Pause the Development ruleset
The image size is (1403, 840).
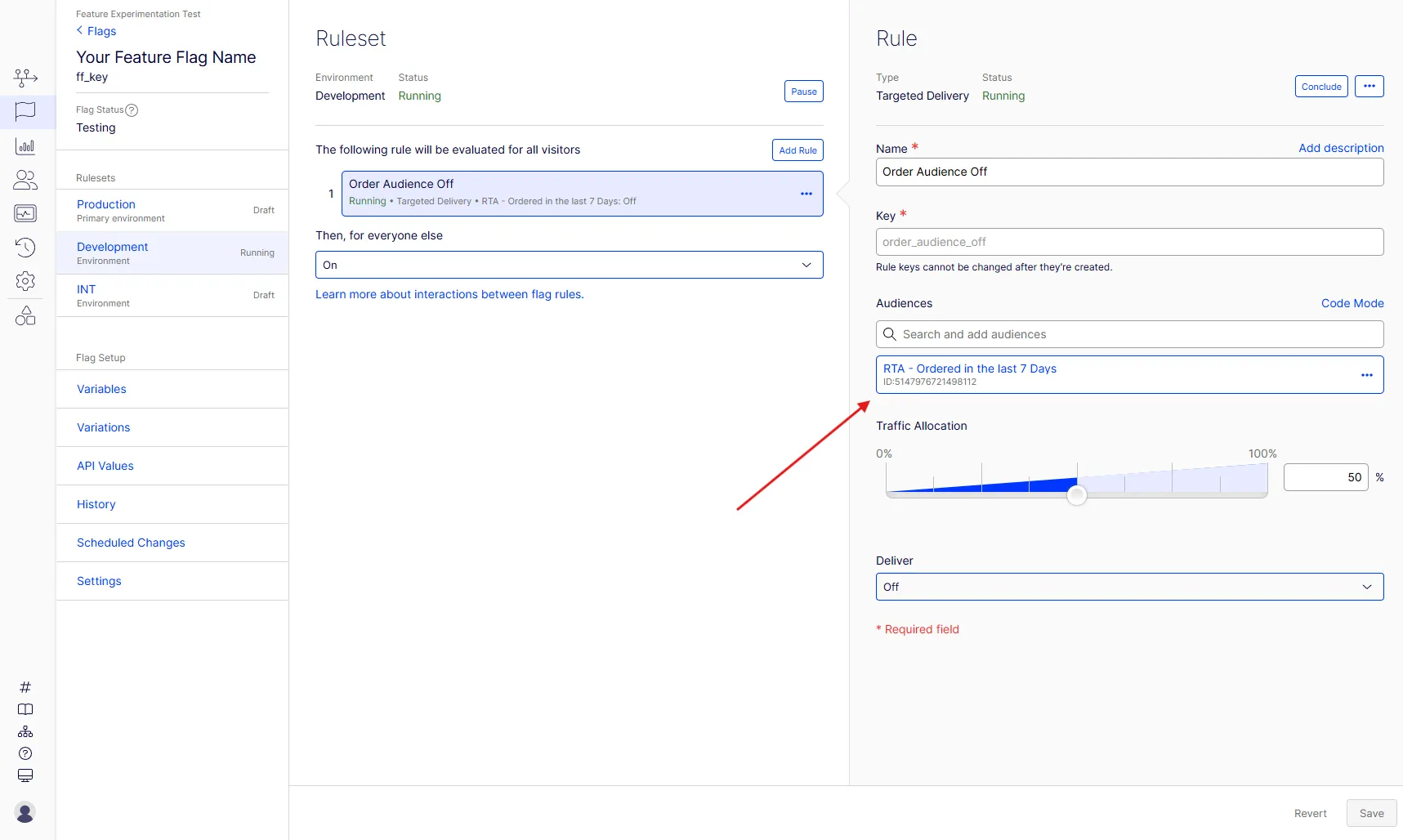[804, 92]
